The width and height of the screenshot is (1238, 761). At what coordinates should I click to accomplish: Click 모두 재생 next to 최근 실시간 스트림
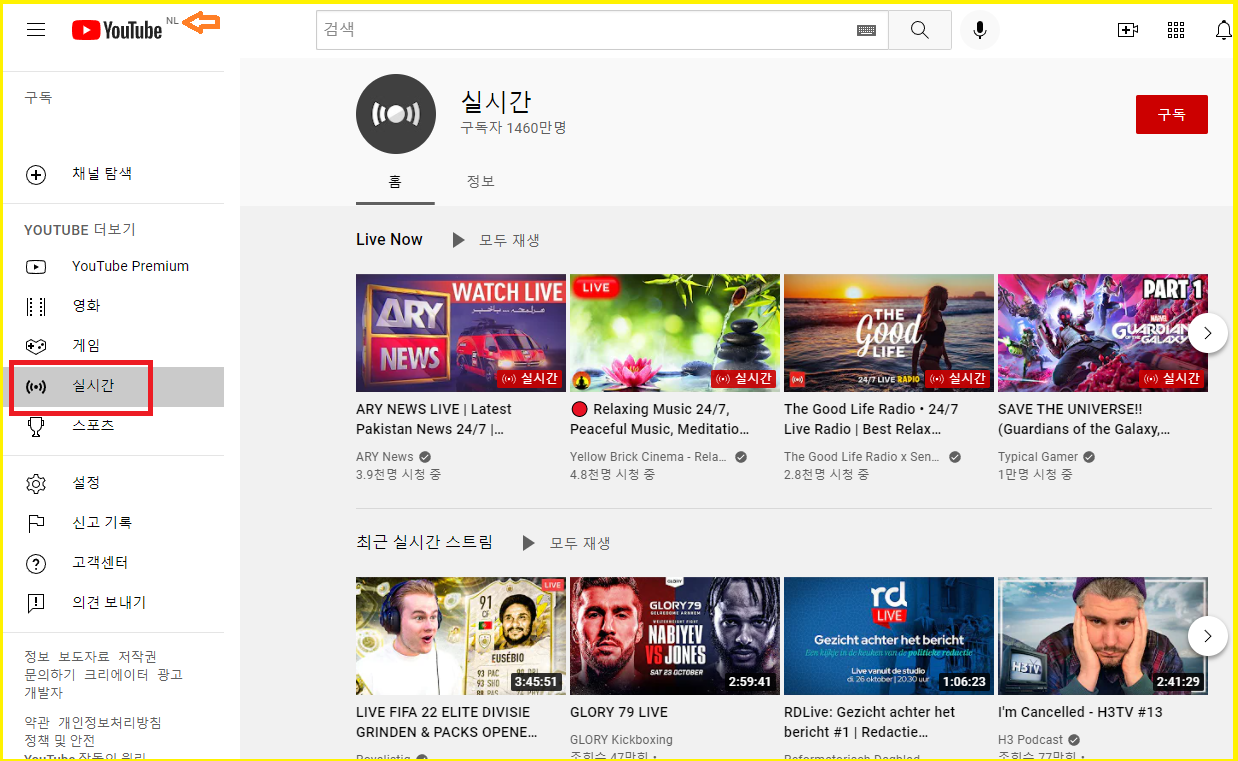click(x=580, y=543)
